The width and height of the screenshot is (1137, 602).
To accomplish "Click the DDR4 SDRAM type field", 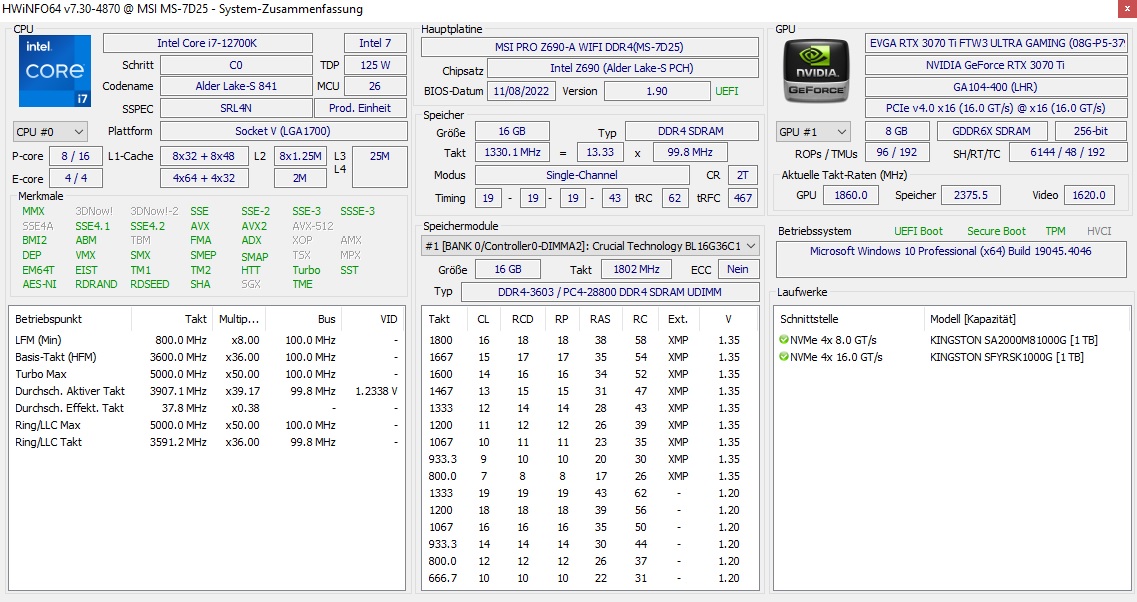I will click(691, 131).
